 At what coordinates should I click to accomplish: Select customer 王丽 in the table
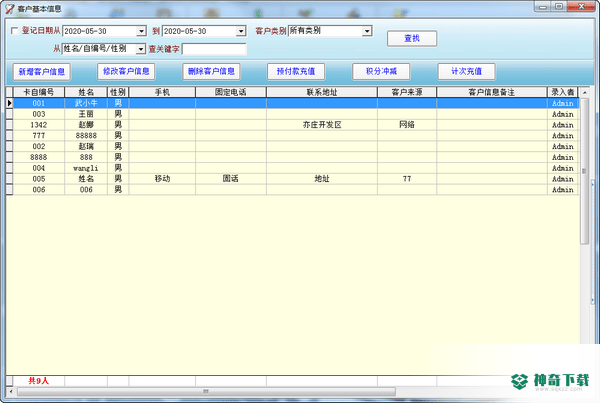click(x=86, y=114)
